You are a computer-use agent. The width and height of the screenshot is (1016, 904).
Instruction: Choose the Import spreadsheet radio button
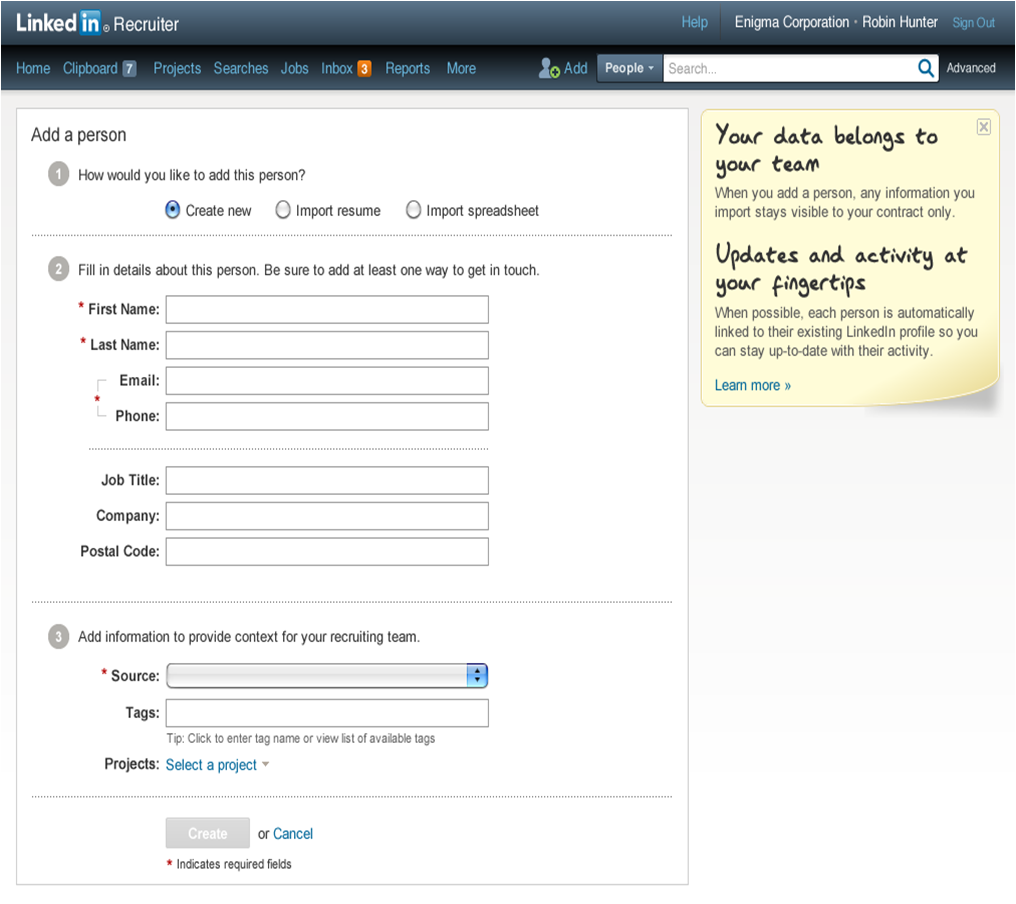pyautogui.click(x=413, y=210)
